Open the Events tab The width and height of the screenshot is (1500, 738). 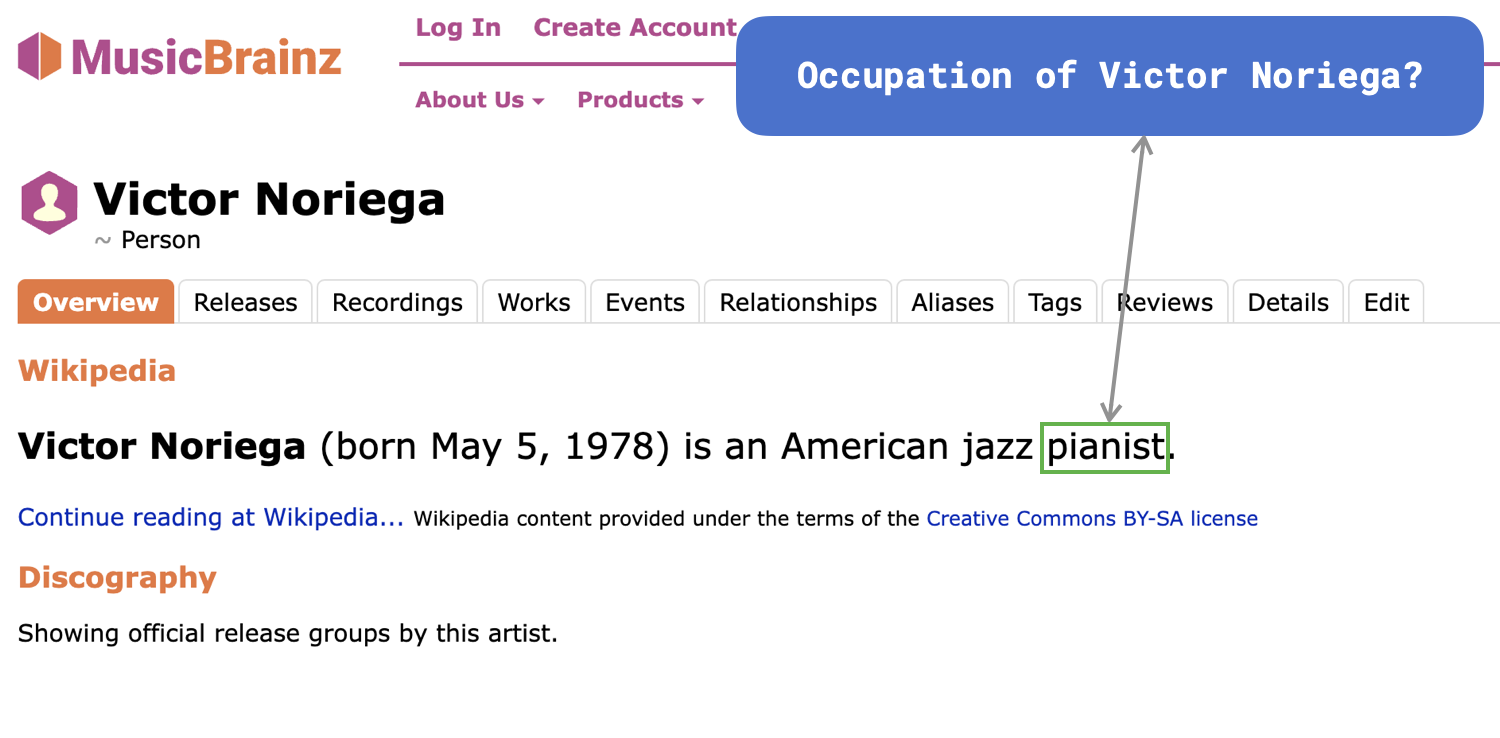click(645, 302)
